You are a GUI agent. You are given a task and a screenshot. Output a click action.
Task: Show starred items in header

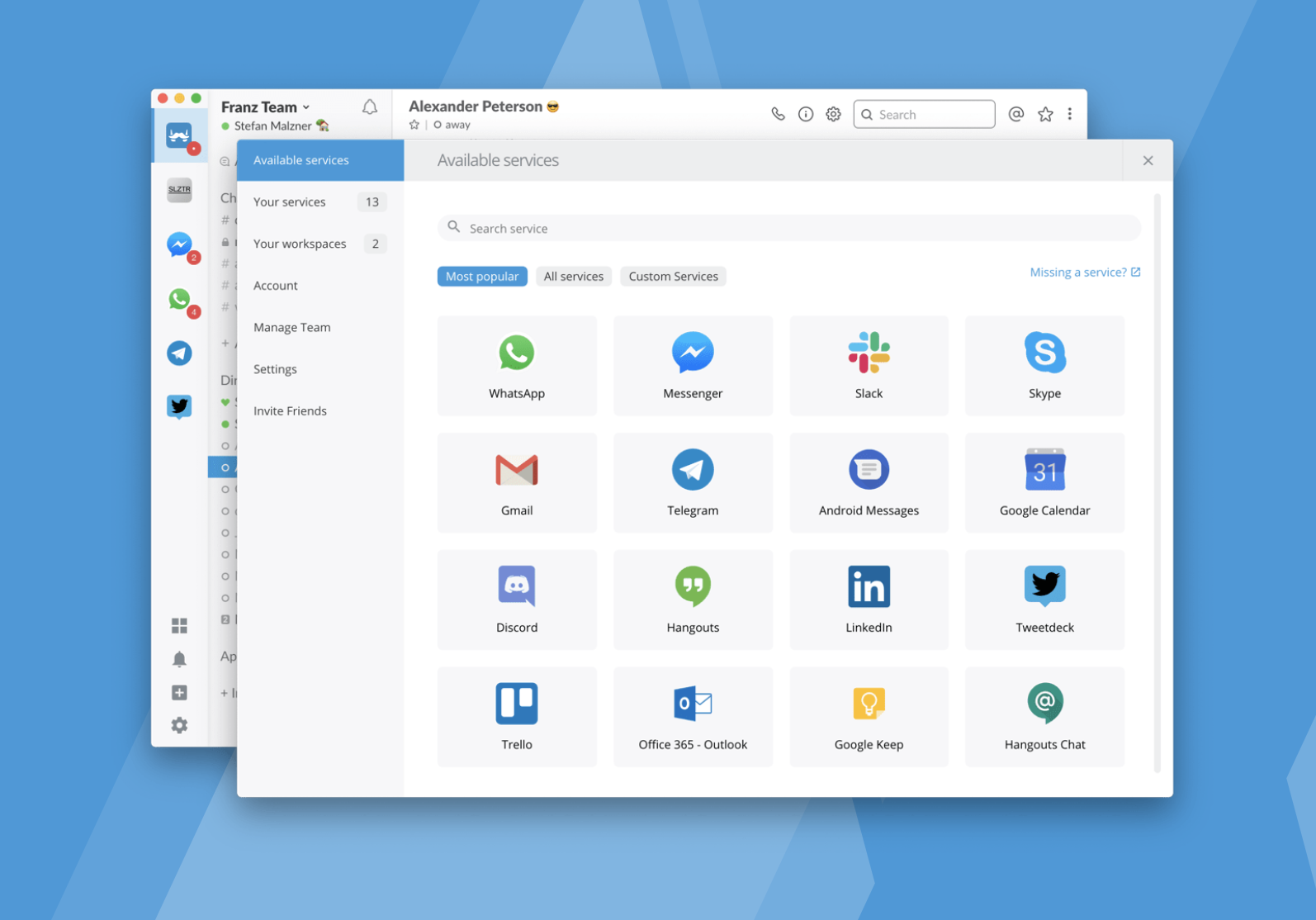(1045, 114)
